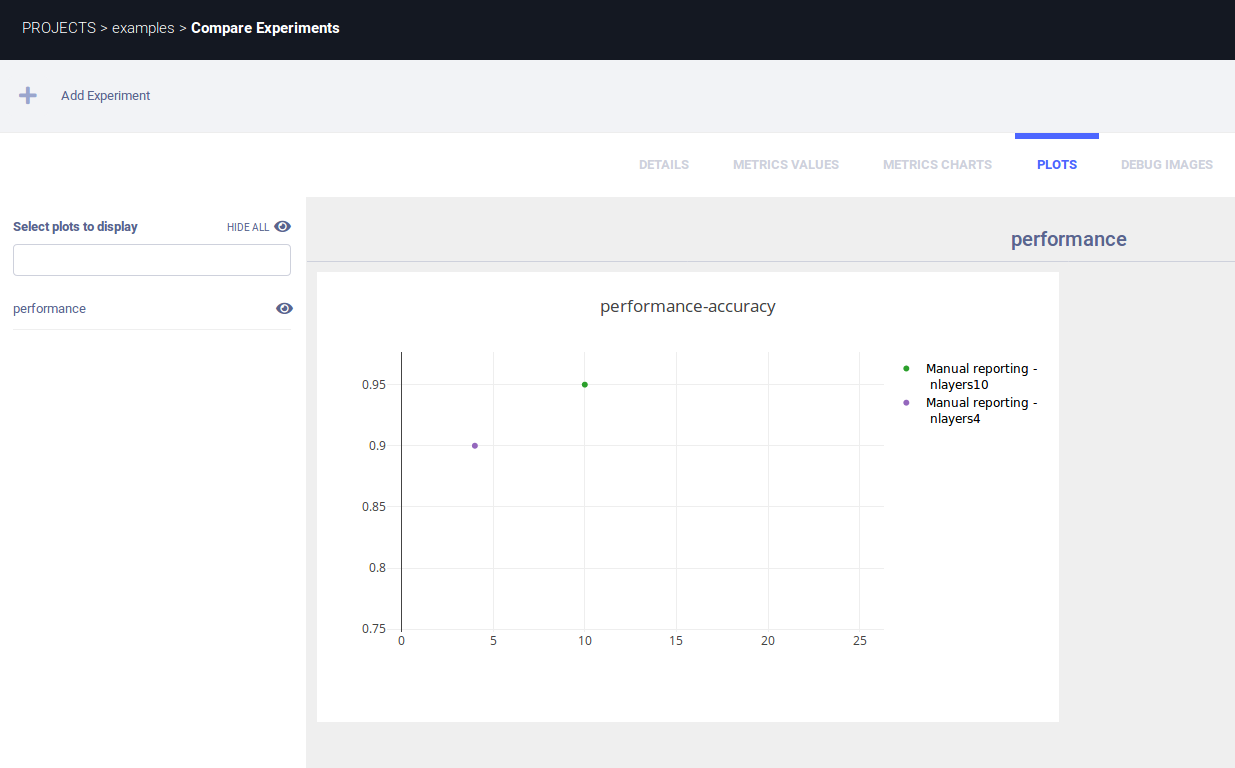Toggle the Manual reporting - nlayers10 legend text

click(x=980, y=377)
